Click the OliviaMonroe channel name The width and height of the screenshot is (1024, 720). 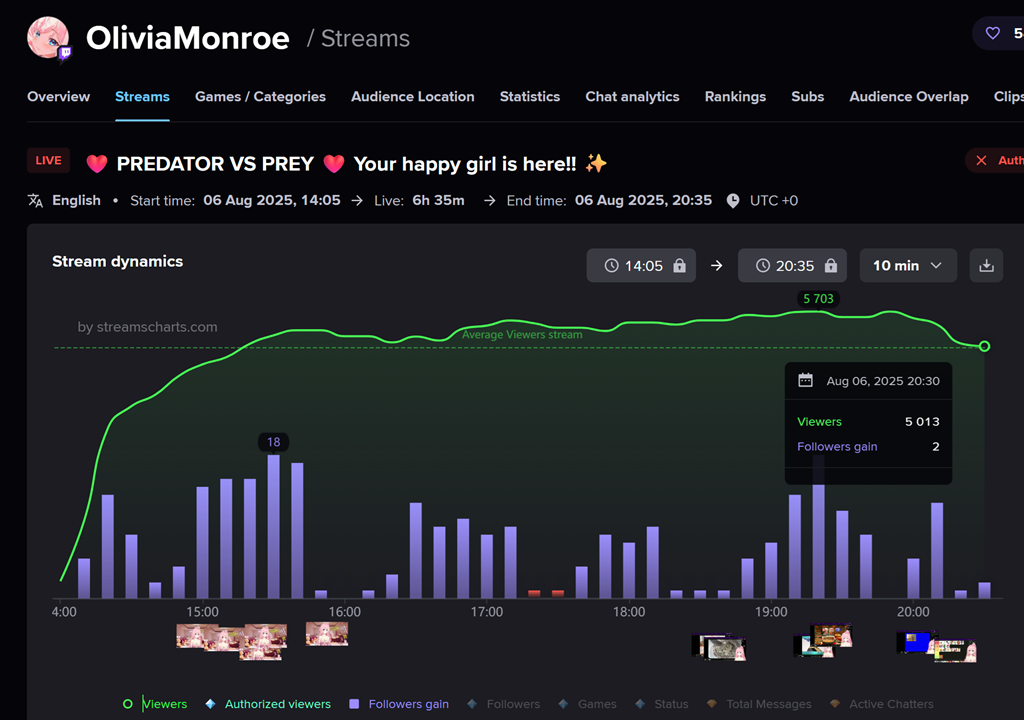click(187, 38)
